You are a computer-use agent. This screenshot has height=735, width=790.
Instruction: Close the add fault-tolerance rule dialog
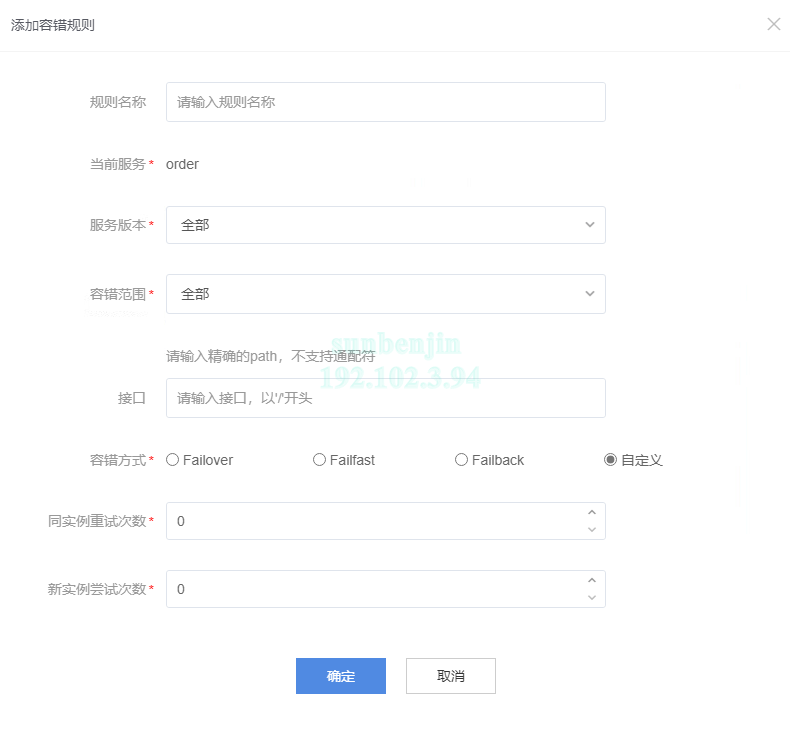773,24
